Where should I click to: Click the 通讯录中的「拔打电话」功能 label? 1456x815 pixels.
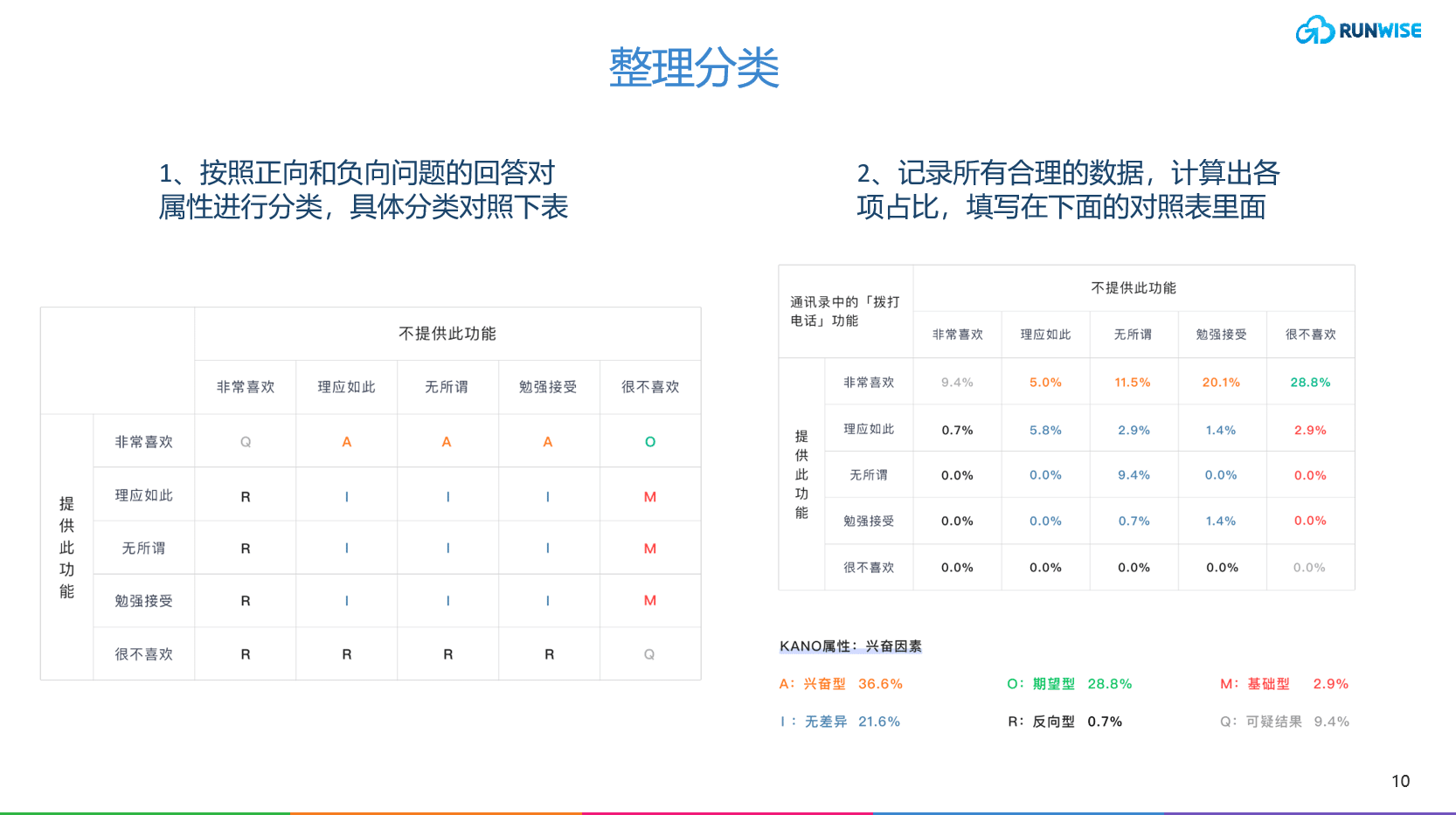pyautogui.click(x=844, y=311)
